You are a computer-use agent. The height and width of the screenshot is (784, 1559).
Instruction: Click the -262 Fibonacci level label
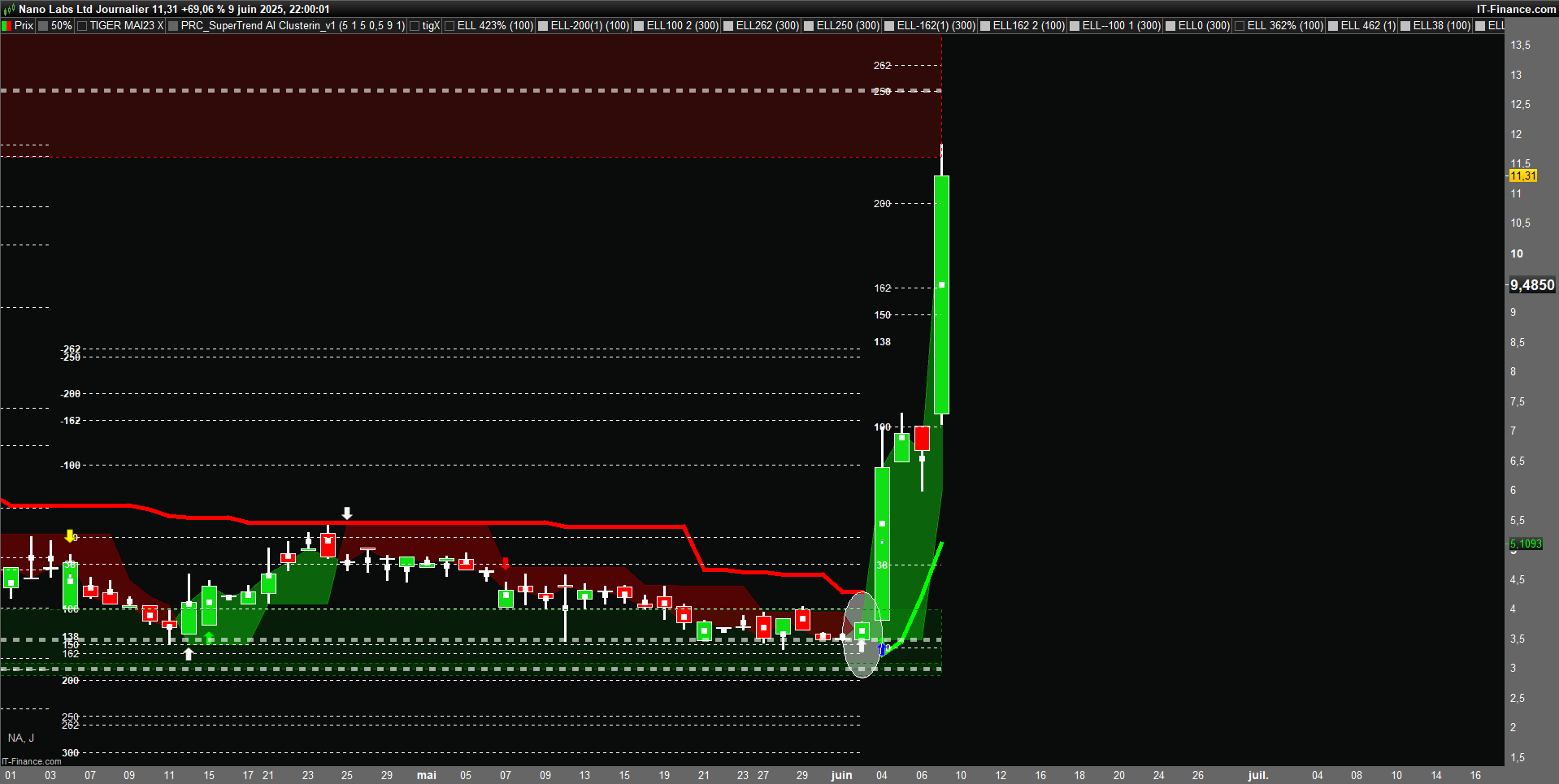pyautogui.click(x=71, y=349)
